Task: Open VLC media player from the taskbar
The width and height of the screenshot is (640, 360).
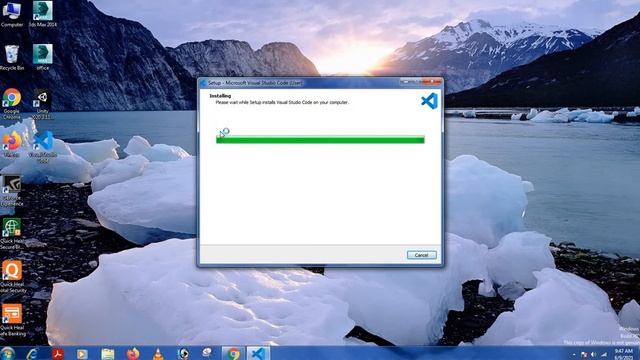Action: pos(158,354)
